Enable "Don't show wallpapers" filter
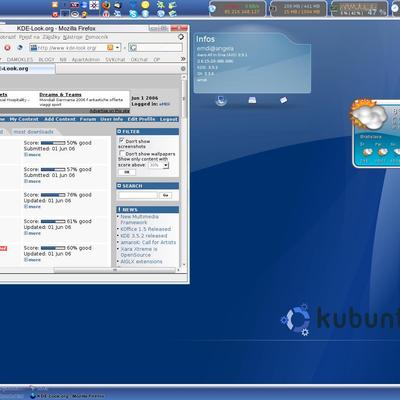This screenshot has height=400, width=400. pyautogui.click(x=122, y=153)
